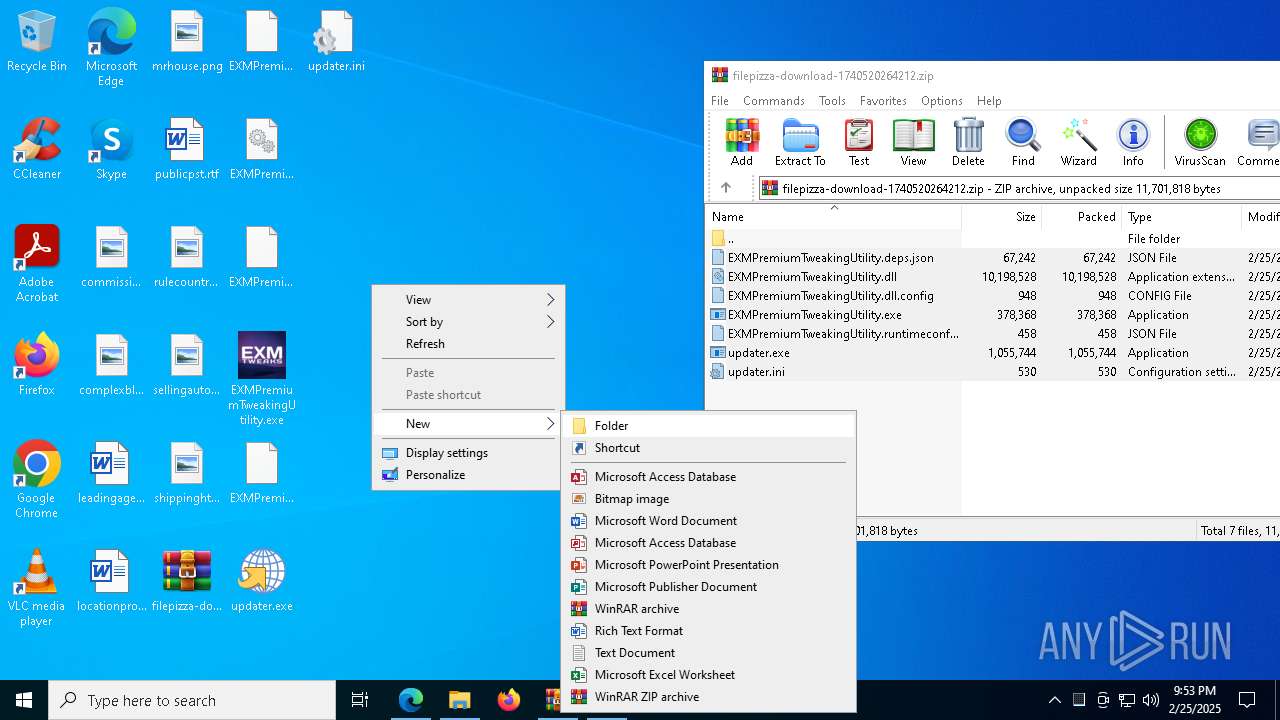Sort archive list by Size column
Viewport: 1280px width, 720px height.
[x=1002, y=217]
